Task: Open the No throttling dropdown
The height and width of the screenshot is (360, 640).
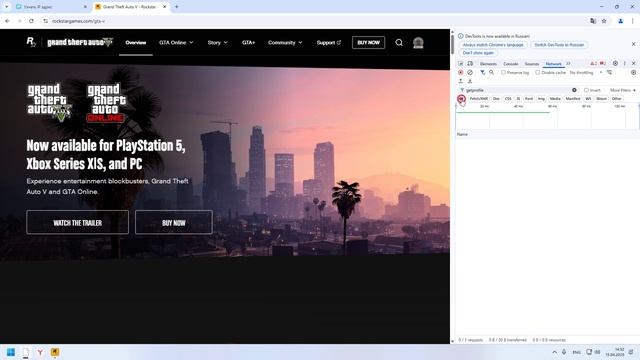Action: point(586,72)
